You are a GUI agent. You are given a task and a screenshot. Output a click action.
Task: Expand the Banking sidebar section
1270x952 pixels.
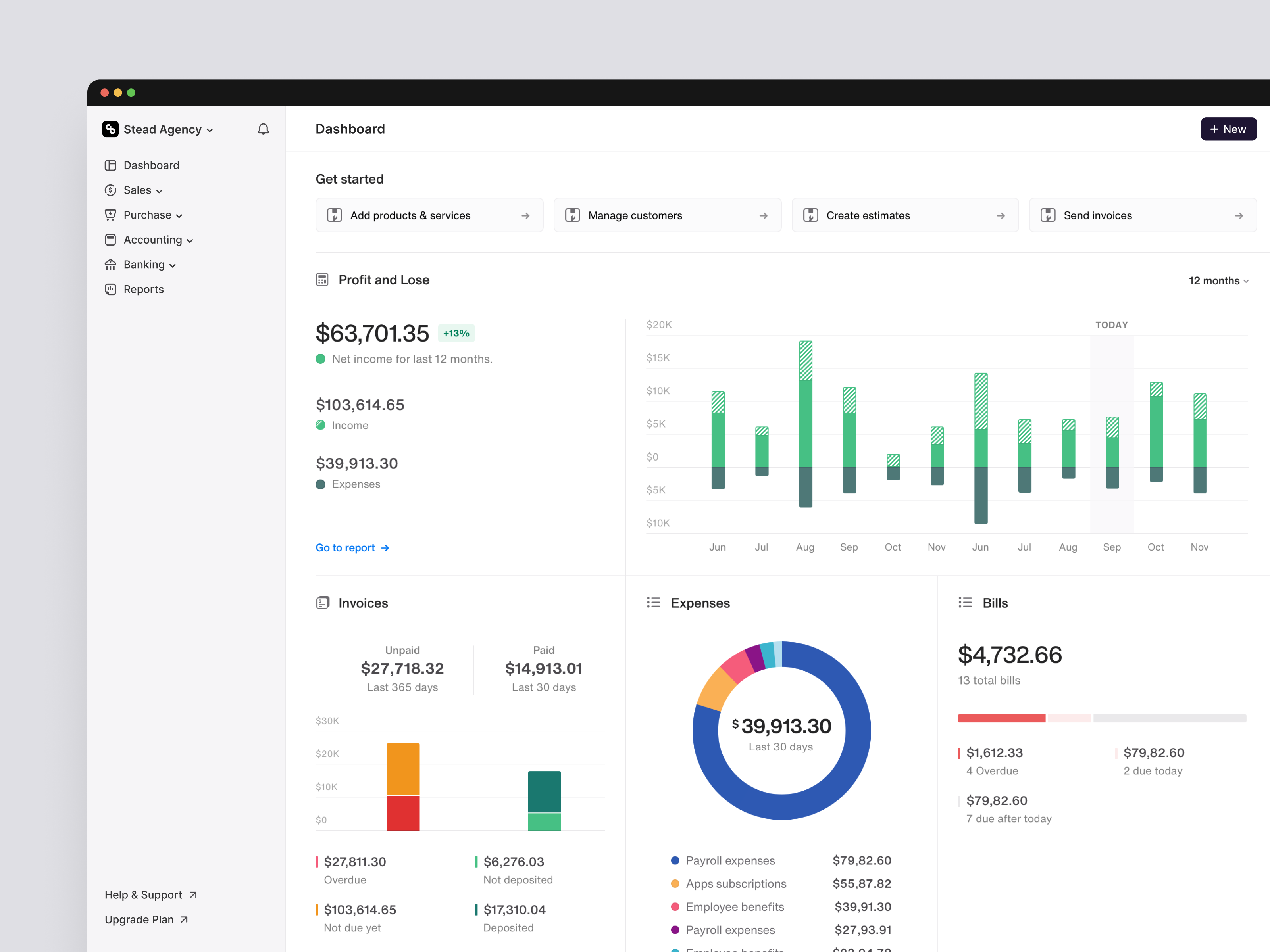point(172,265)
